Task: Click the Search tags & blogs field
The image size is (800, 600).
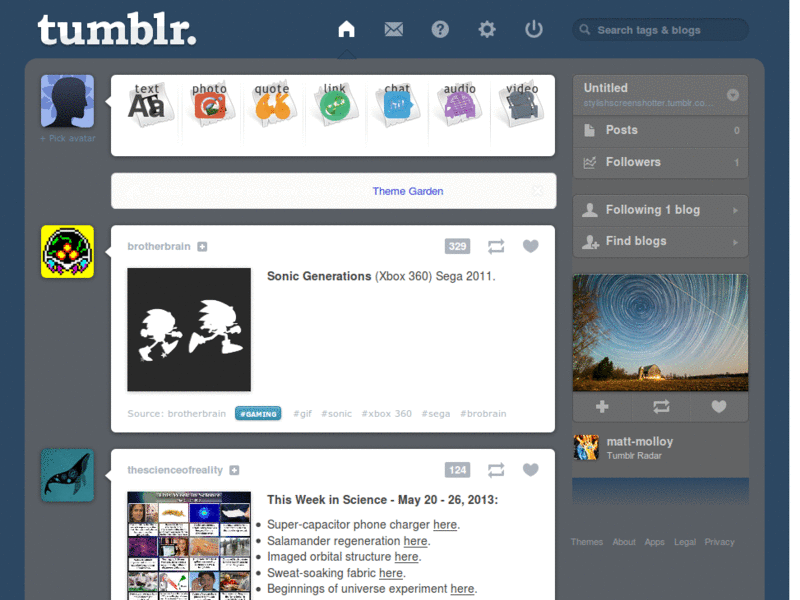Action: coord(661,30)
